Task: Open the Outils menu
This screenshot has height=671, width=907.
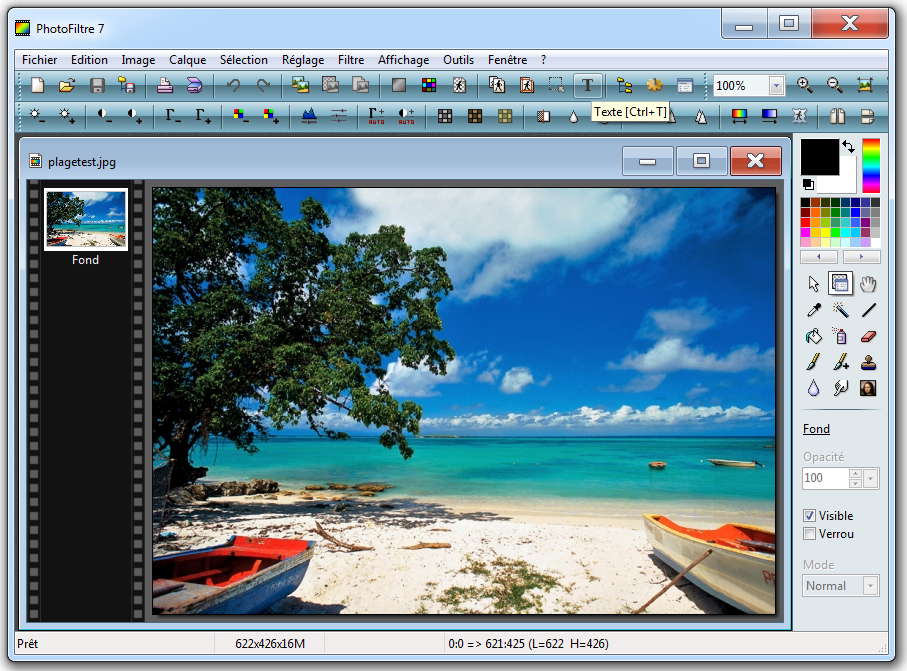Action: click(x=458, y=60)
